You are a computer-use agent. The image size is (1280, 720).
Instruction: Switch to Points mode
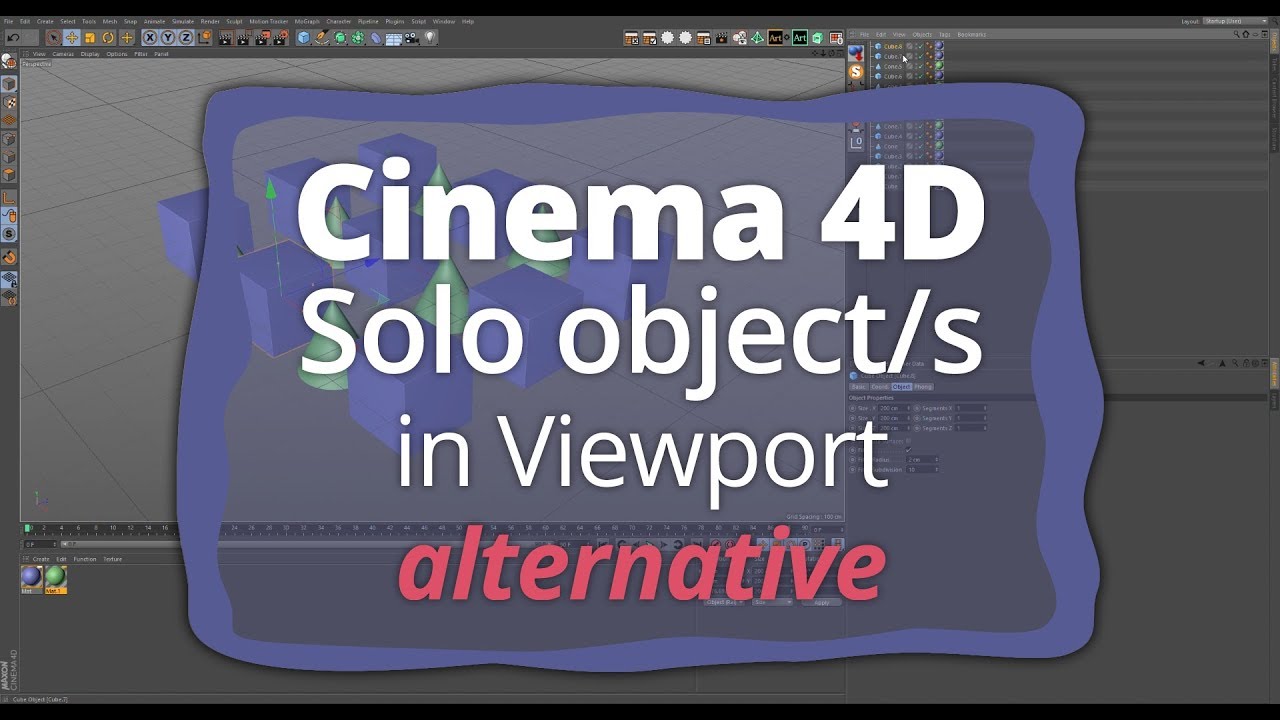[9, 138]
